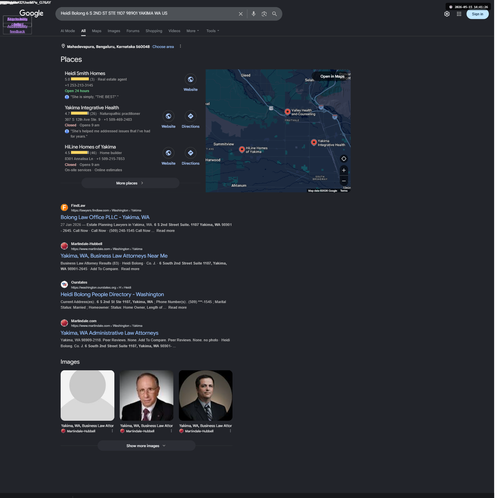Open circular portrait image of dark-haired man
The image size is (500, 498).
(205, 395)
